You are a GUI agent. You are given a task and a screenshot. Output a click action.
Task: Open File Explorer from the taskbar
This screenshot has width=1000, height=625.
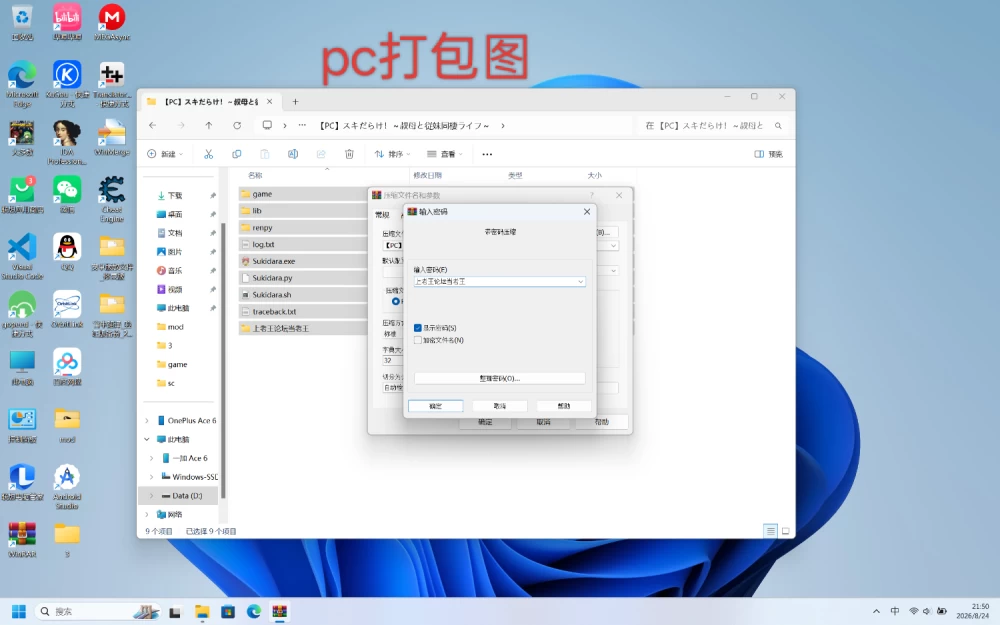click(x=202, y=612)
